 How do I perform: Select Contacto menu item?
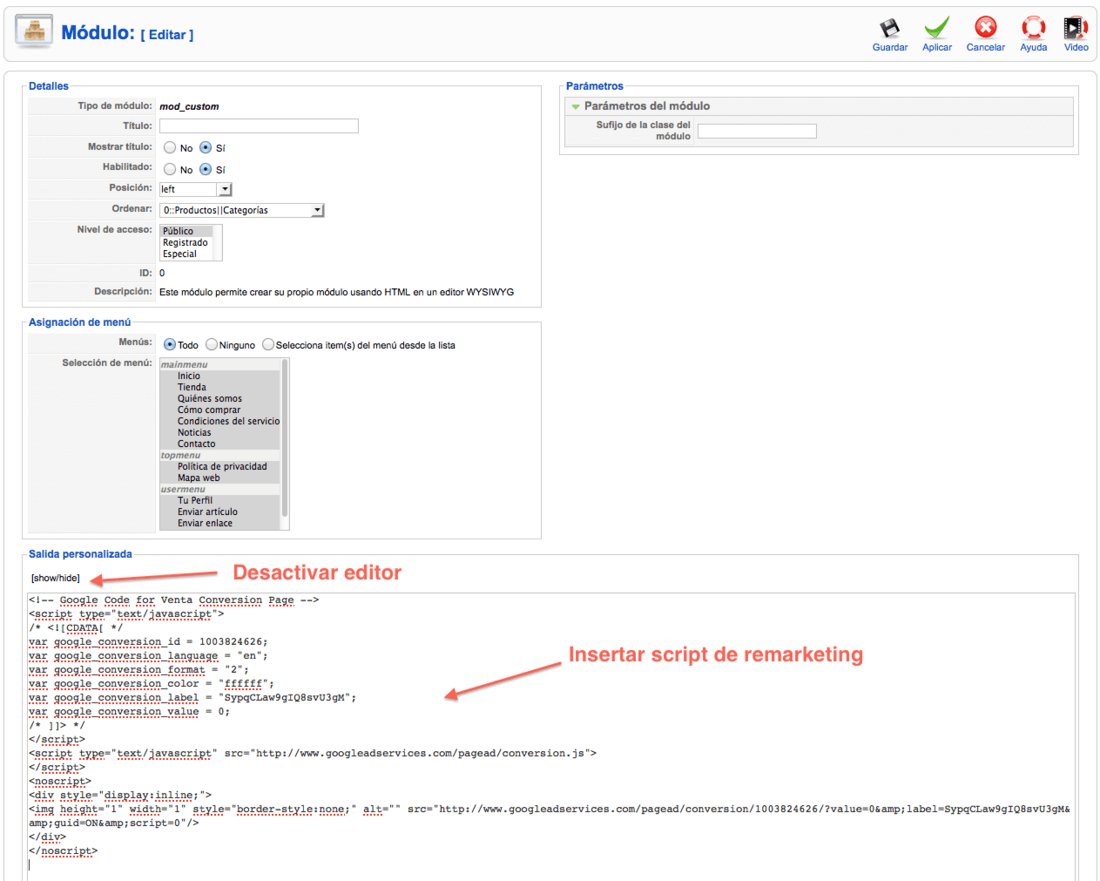pyautogui.click(x=220, y=444)
